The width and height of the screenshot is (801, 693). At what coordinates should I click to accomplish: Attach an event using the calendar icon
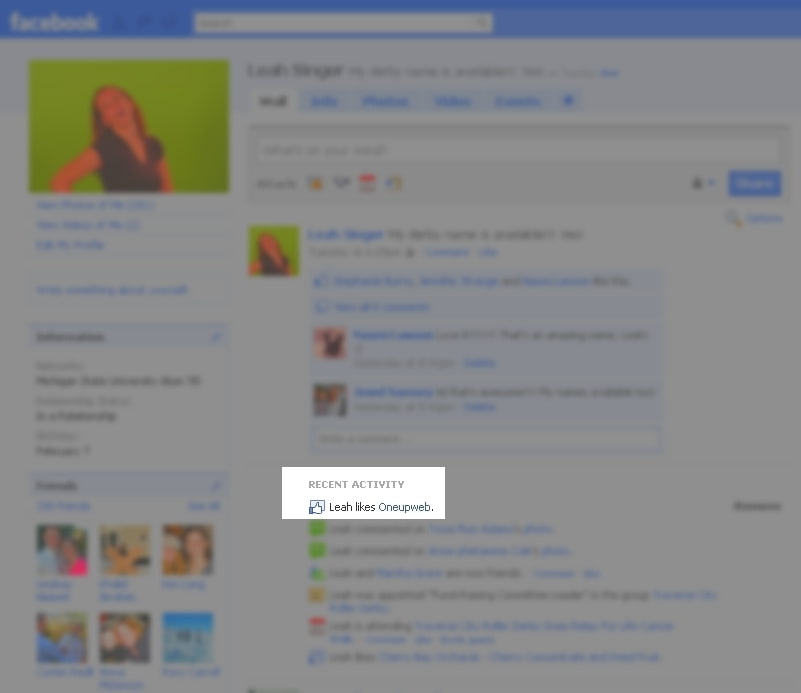(x=367, y=183)
